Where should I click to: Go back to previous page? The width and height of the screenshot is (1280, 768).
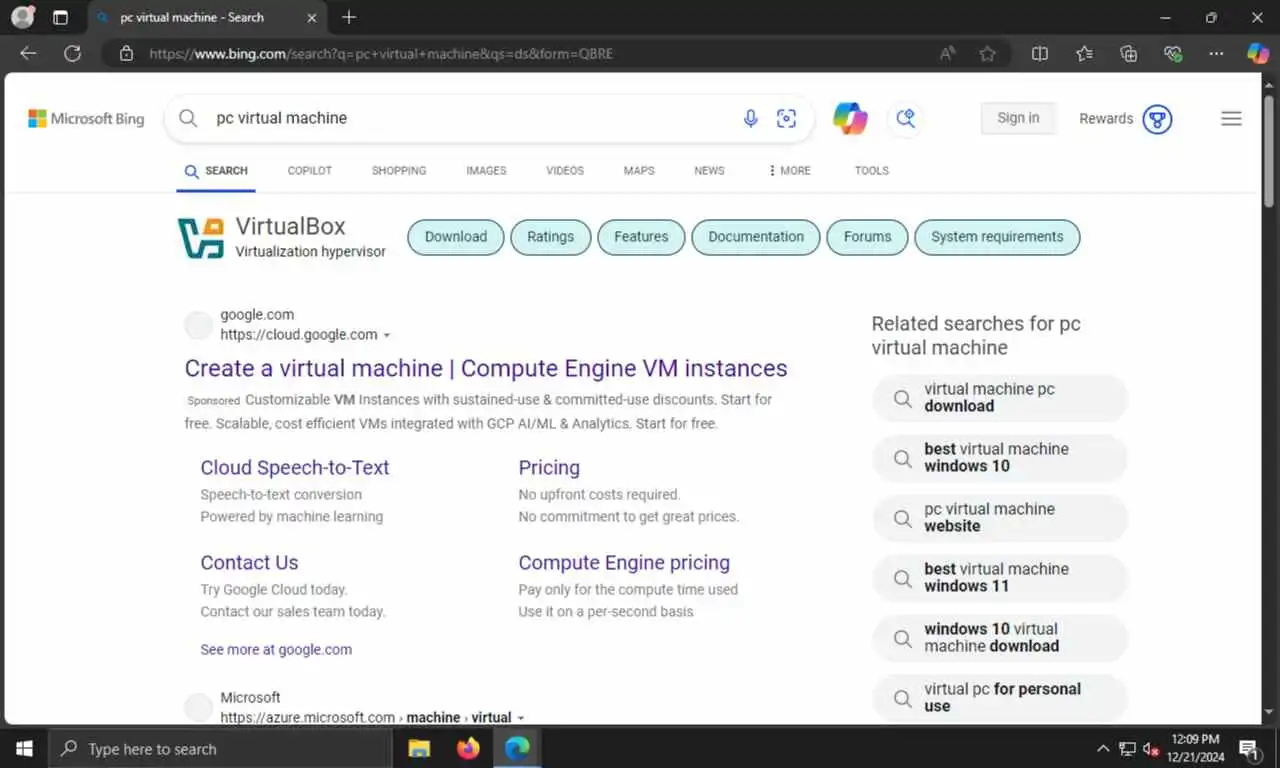point(28,54)
